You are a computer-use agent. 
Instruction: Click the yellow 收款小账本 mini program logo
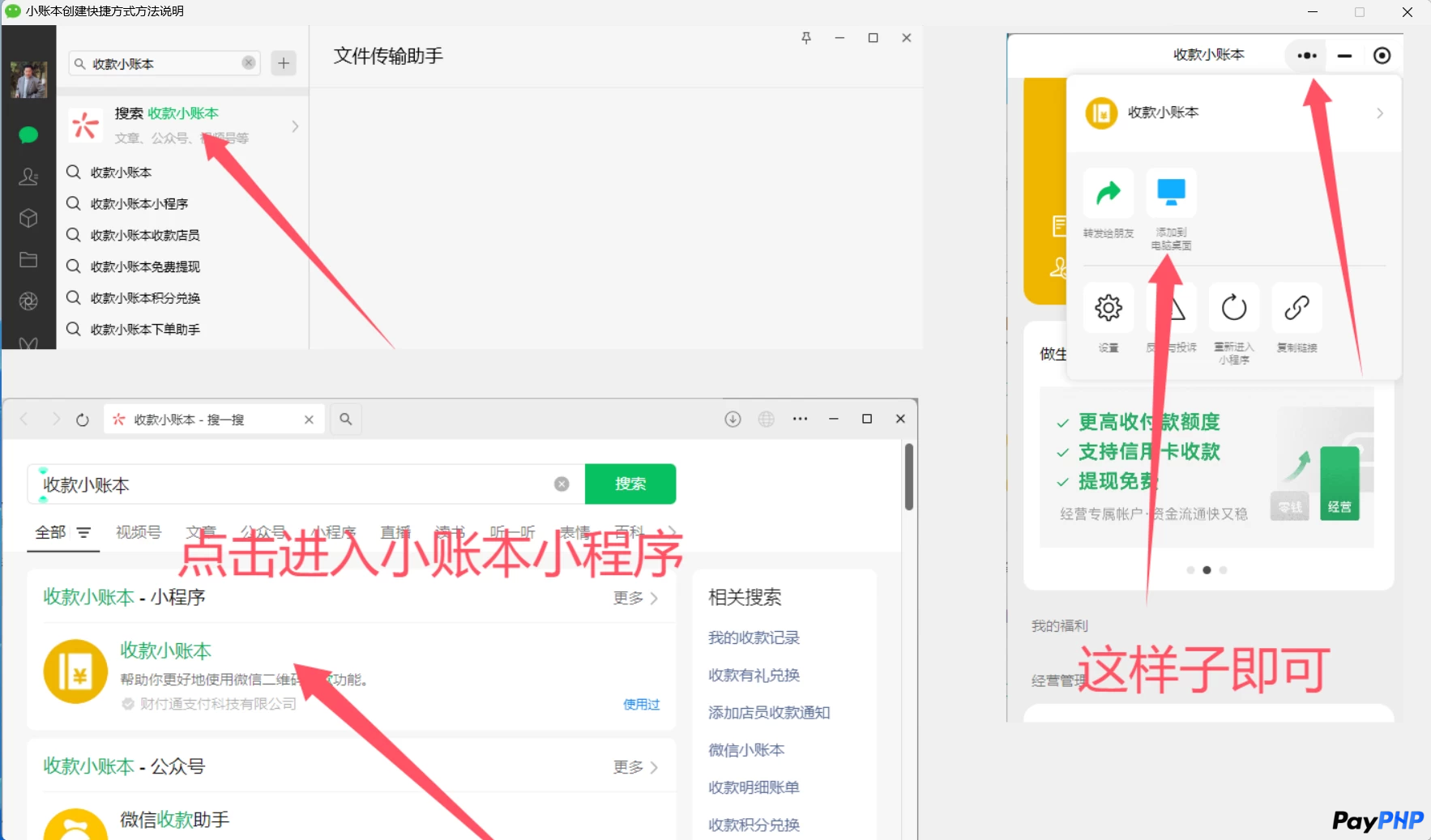tap(76, 672)
